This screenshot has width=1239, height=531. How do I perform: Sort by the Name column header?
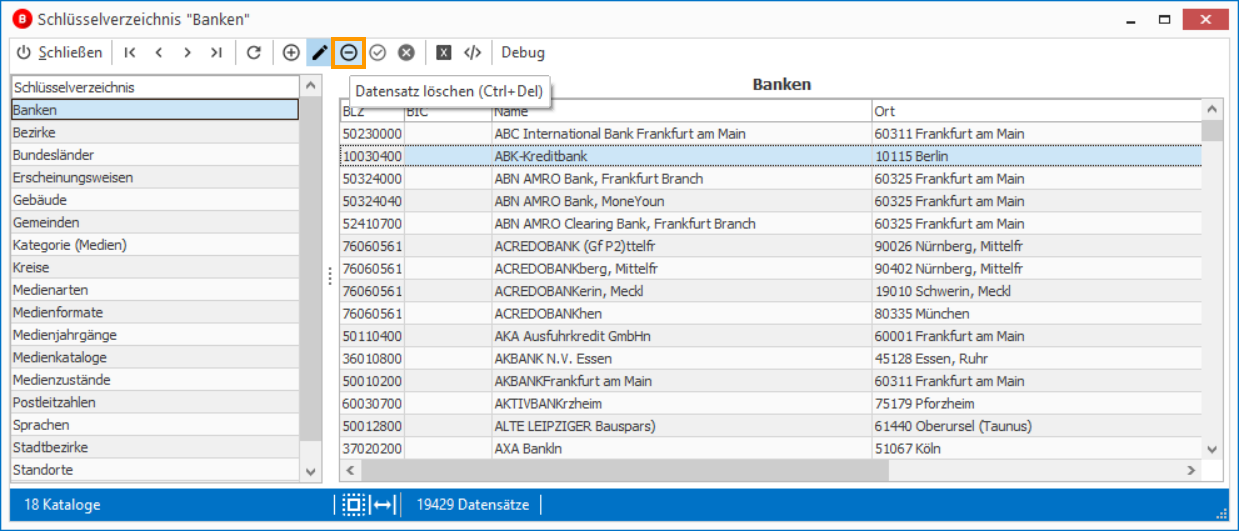point(680,111)
